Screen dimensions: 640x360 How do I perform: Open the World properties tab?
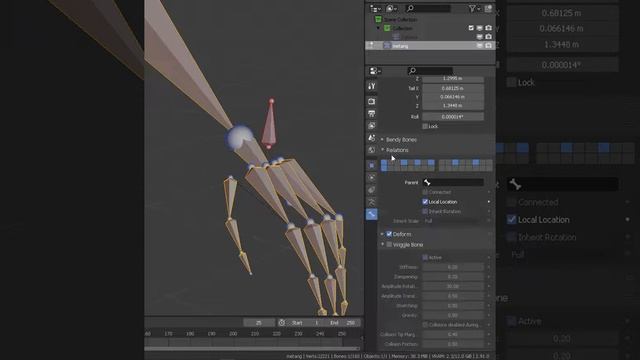[371, 150]
